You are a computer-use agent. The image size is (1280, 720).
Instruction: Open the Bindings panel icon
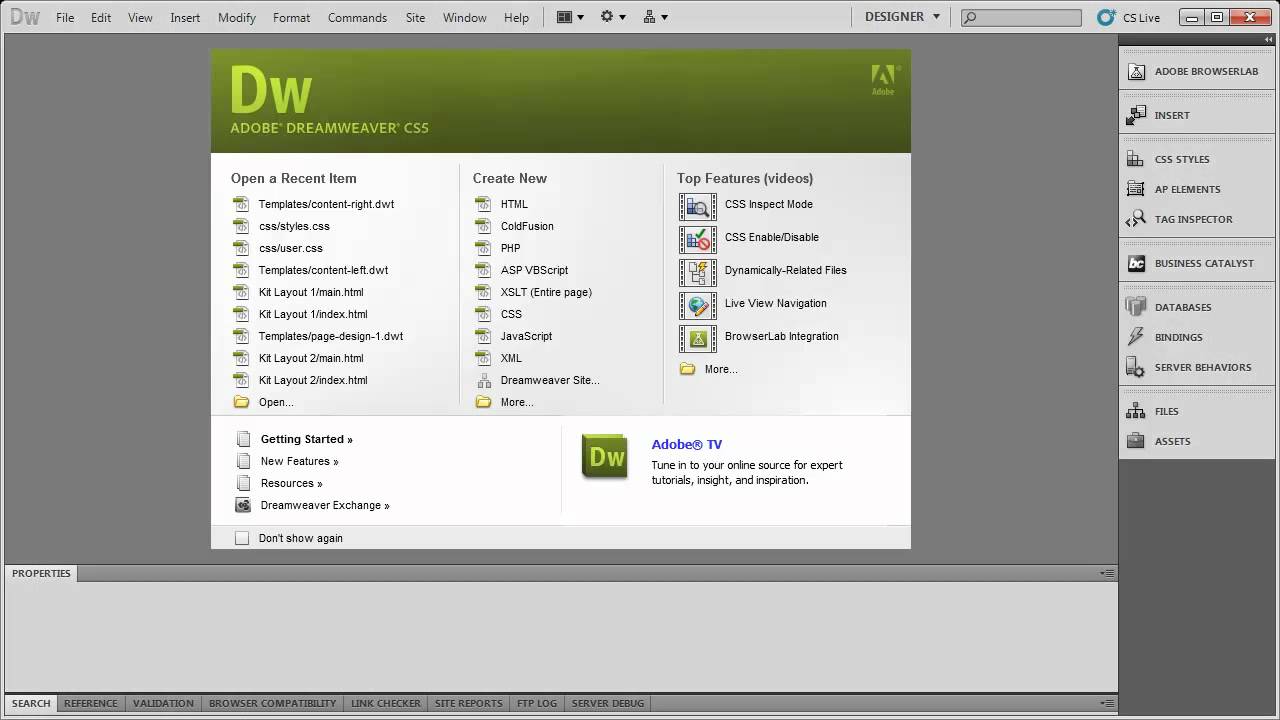[x=1135, y=337]
